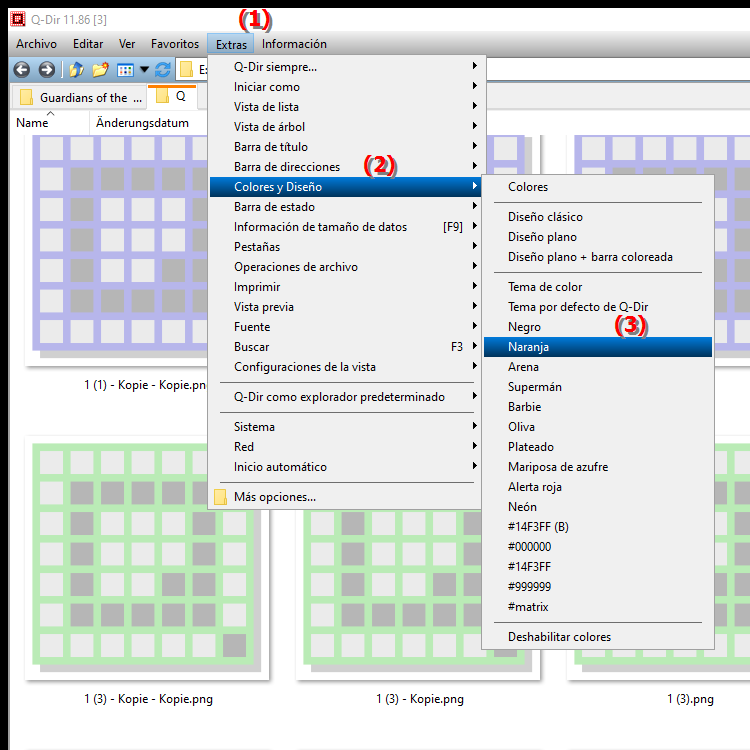Open the Ver menu

tap(127, 44)
